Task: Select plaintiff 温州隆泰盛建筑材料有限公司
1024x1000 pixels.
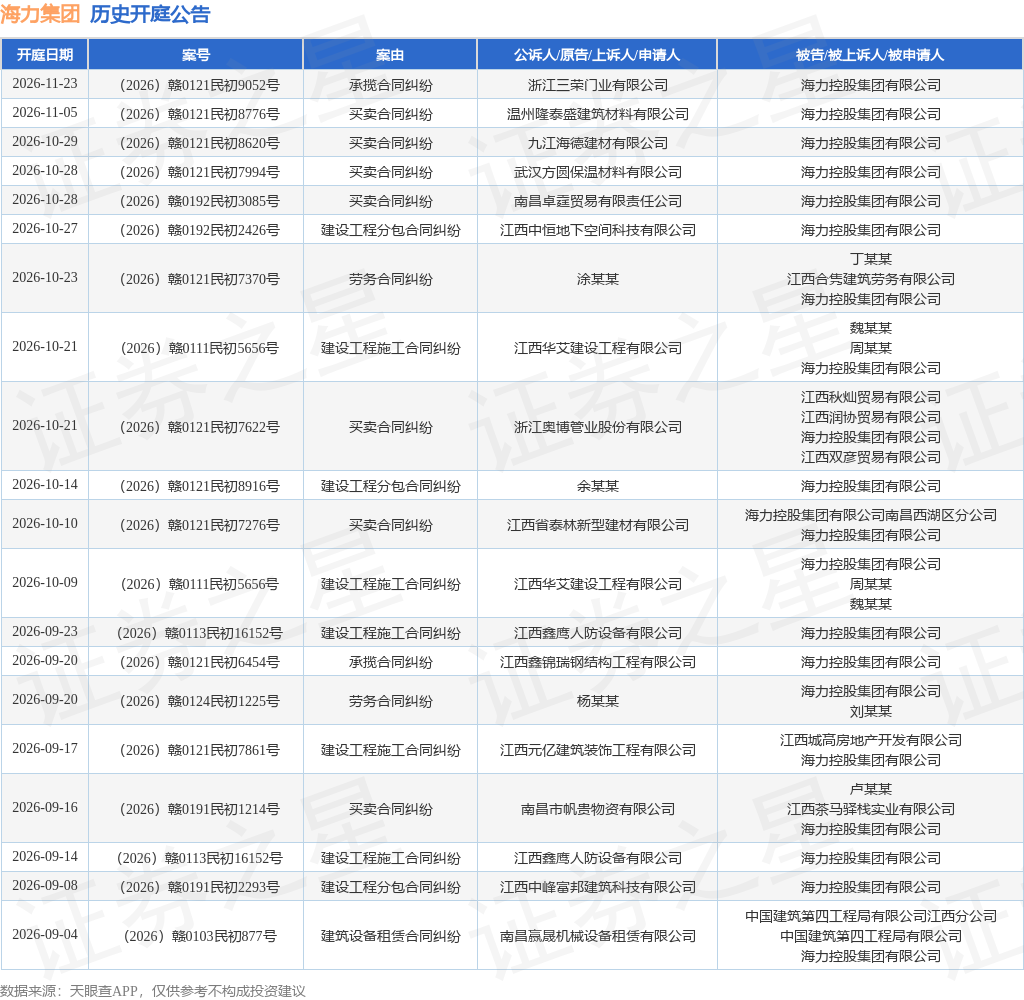Action: [598, 114]
